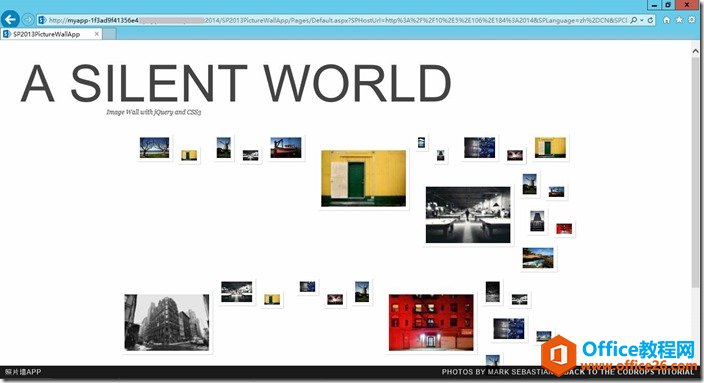The height and width of the screenshot is (383, 704).
Task: Click the browser back arrow button
Action: (10, 19)
